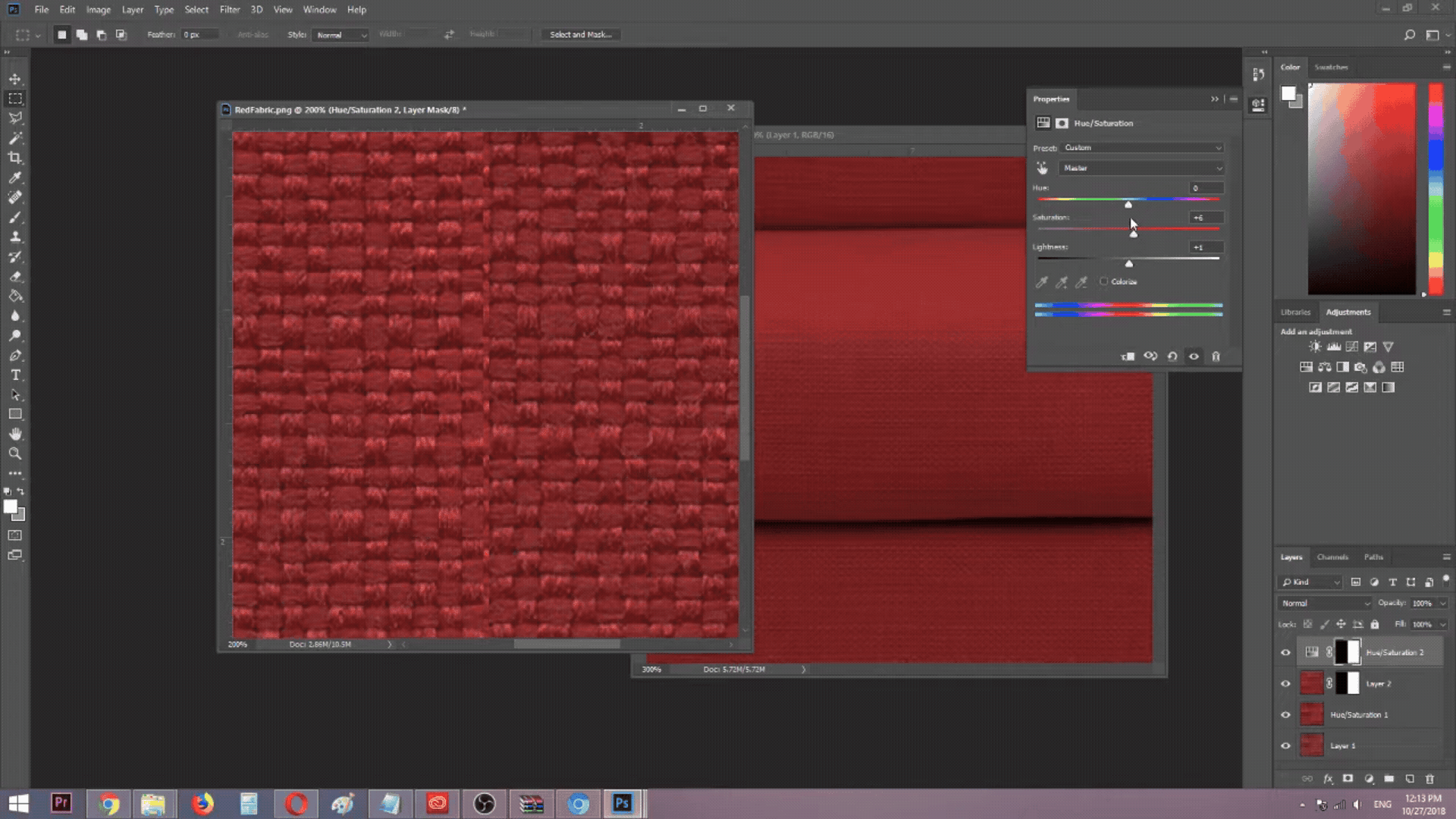
Task: Hide the Hue/Saturation 1 layer
Action: (1285, 714)
